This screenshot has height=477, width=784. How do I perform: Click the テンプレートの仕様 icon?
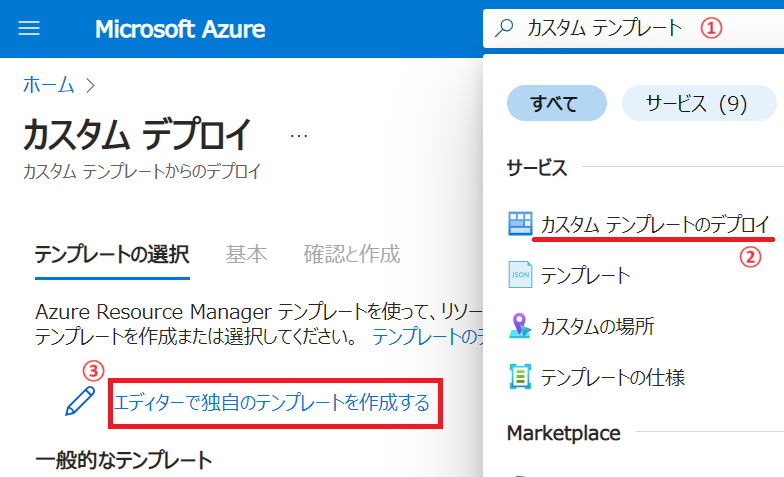pyautogui.click(x=520, y=376)
